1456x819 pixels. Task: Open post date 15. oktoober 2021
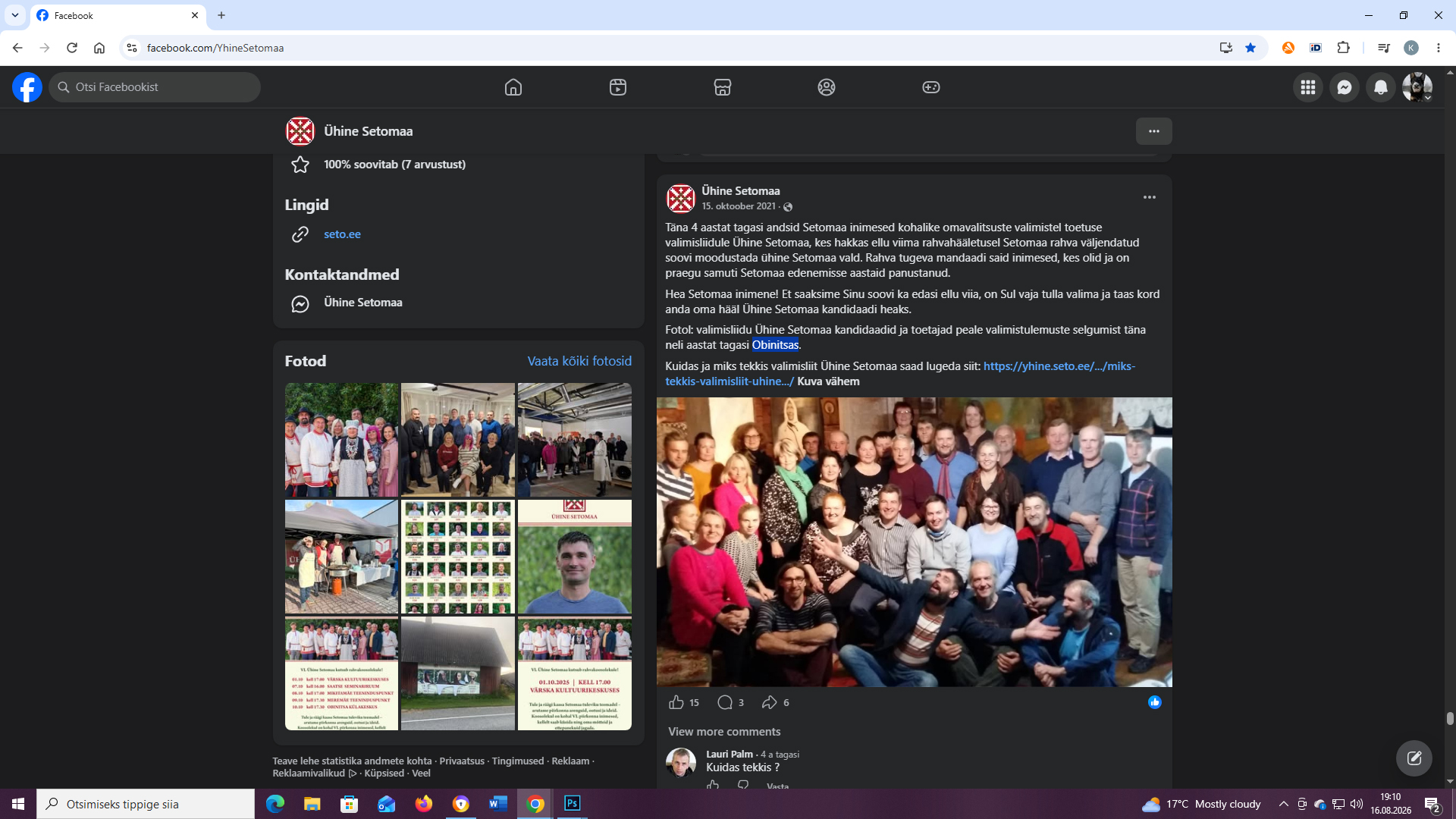[x=739, y=206]
